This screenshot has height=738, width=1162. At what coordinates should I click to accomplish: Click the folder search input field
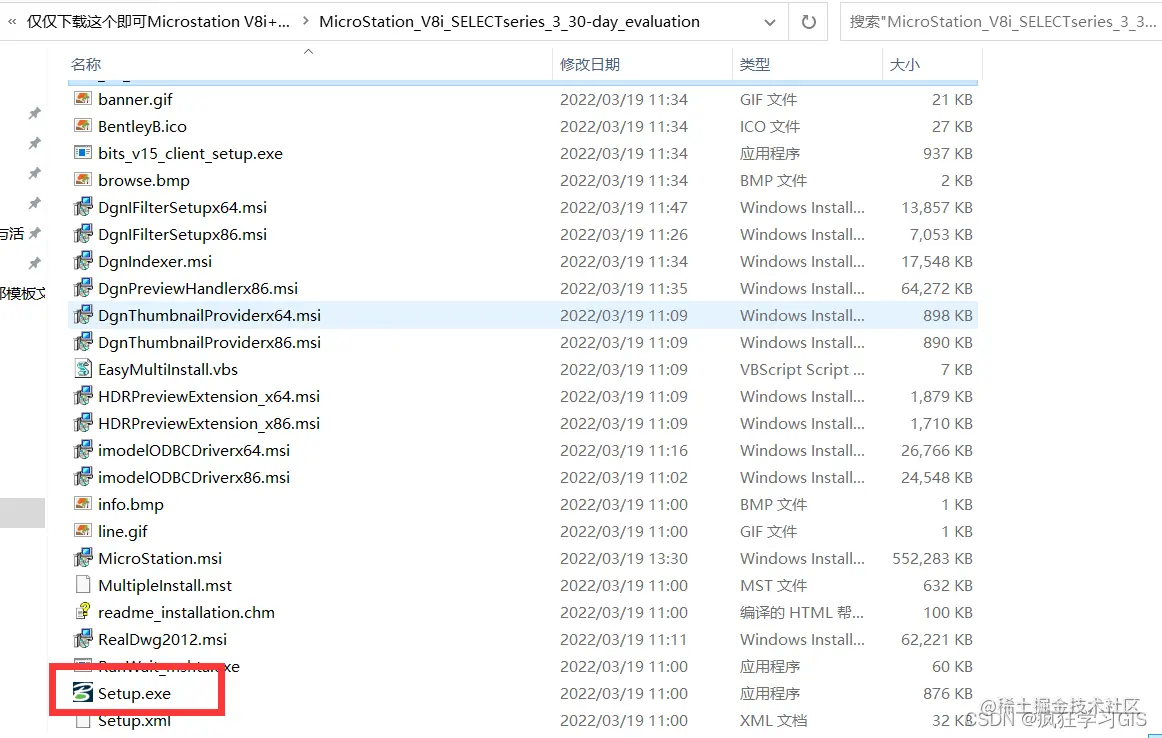pyautogui.click(x=1000, y=21)
